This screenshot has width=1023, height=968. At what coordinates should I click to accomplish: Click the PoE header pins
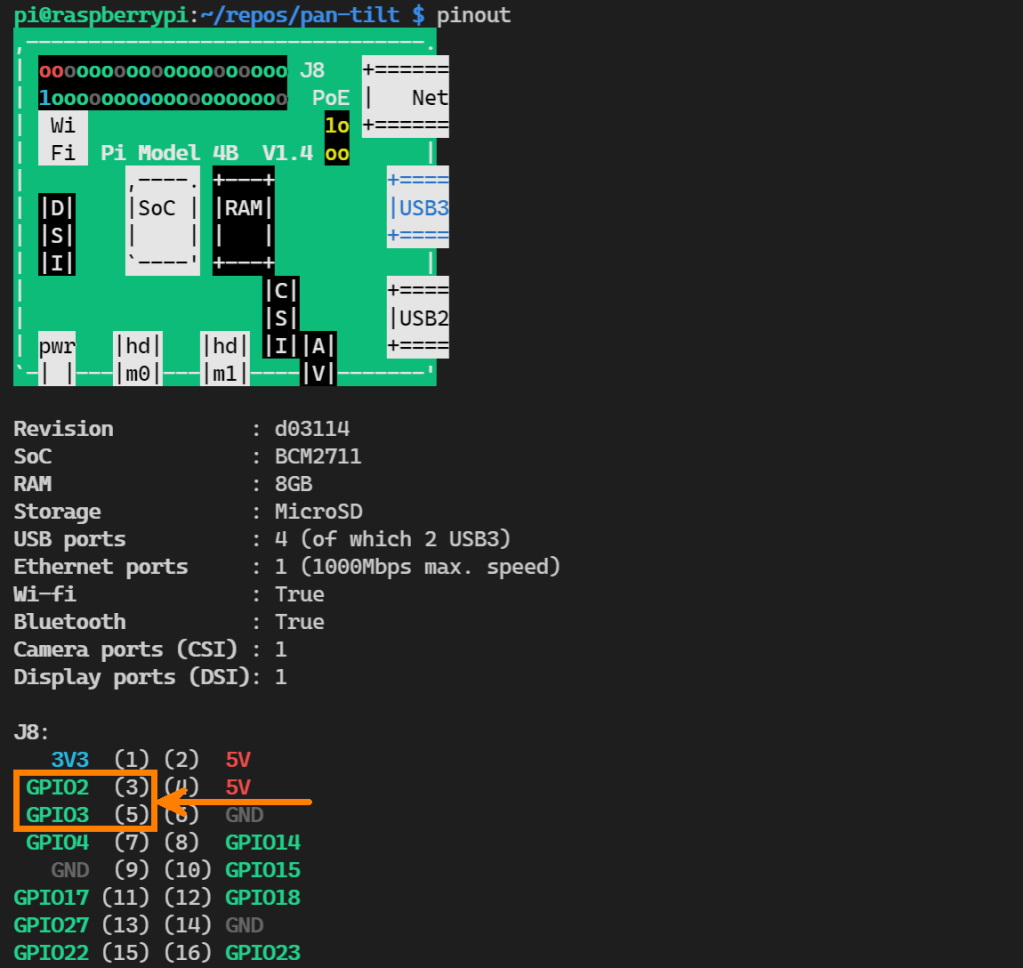[336, 136]
